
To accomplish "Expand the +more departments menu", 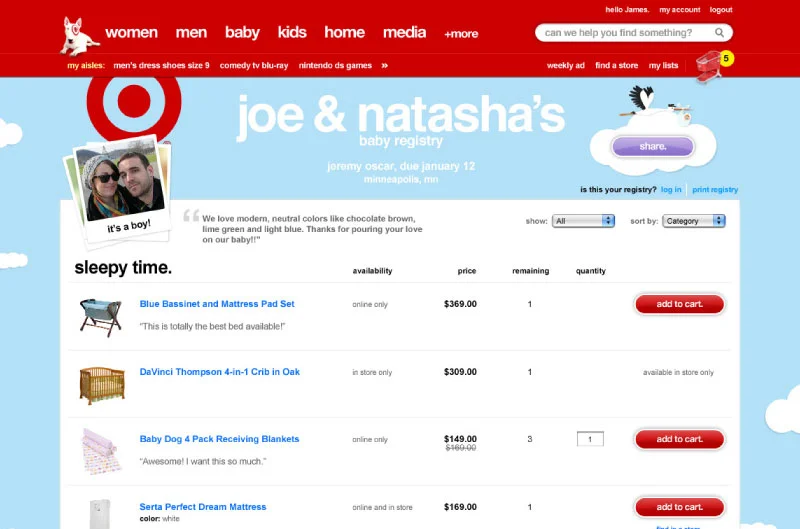I will click(x=461, y=34).
